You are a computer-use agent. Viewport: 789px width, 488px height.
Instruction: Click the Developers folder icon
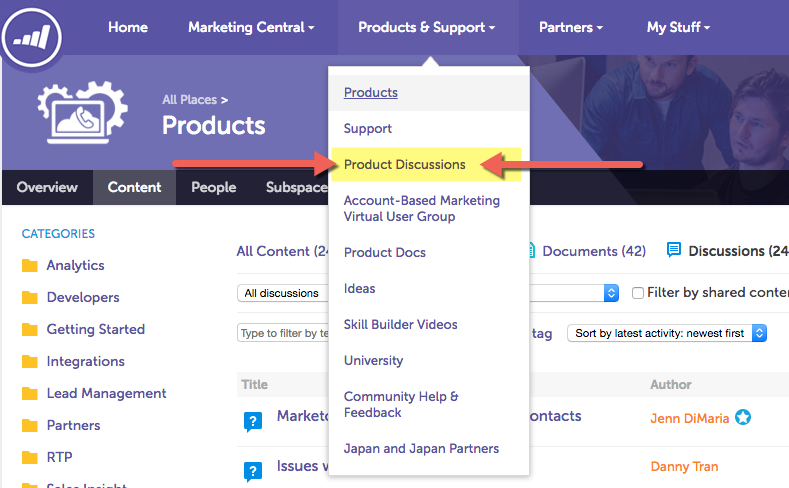coord(30,297)
